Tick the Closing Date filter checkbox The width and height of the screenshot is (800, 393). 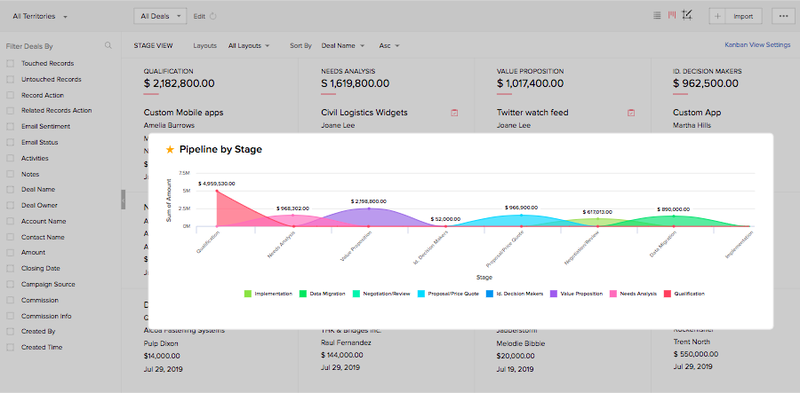coord(10,268)
